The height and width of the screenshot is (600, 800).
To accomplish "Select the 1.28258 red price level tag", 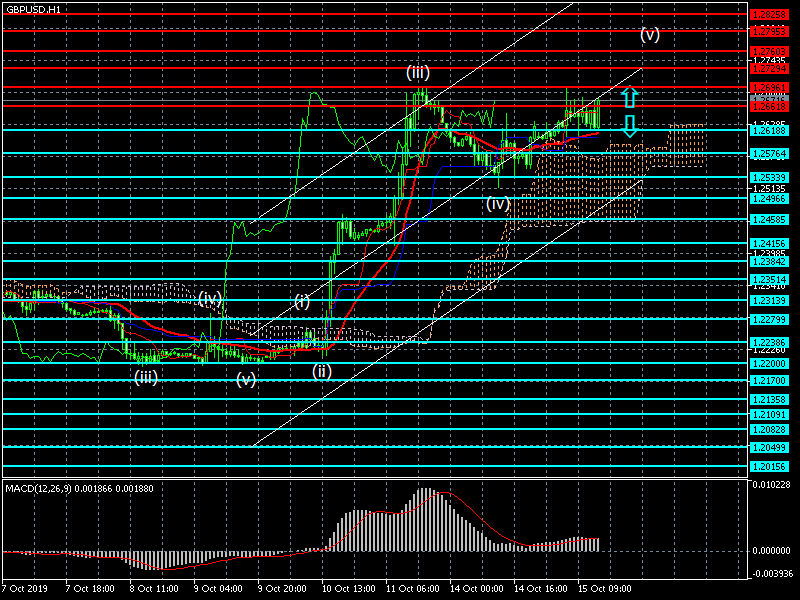I will (x=769, y=15).
